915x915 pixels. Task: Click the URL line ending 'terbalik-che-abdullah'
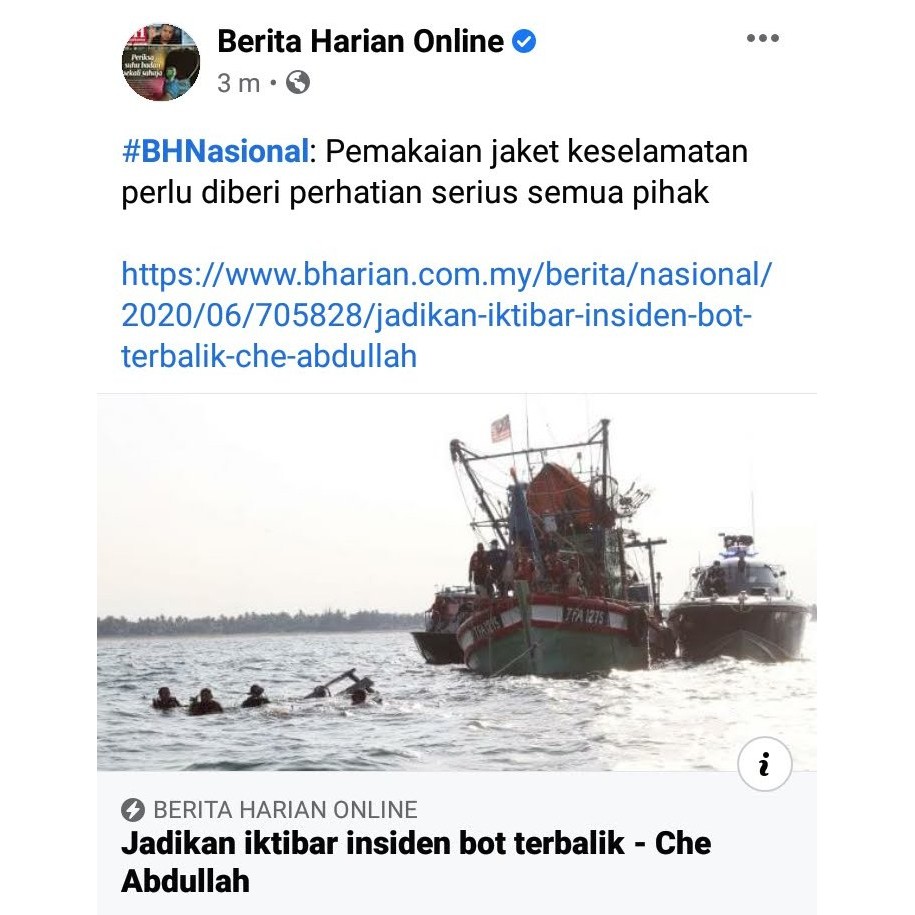point(269,357)
